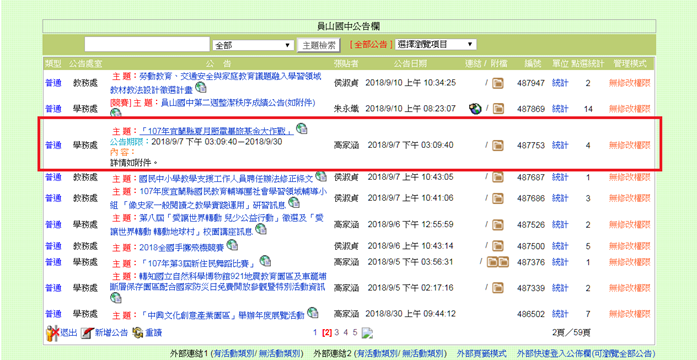
Task: Click 新增公告 text link
Action: [x=111, y=332]
